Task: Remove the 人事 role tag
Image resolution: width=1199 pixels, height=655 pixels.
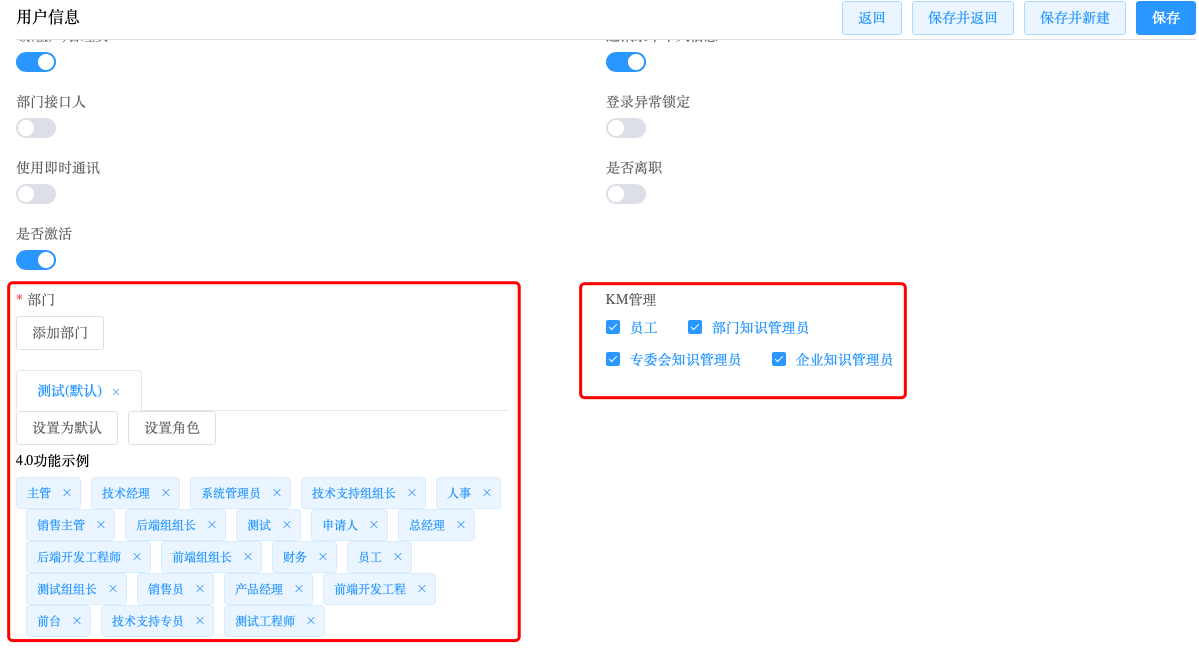Action: (487, 493)
